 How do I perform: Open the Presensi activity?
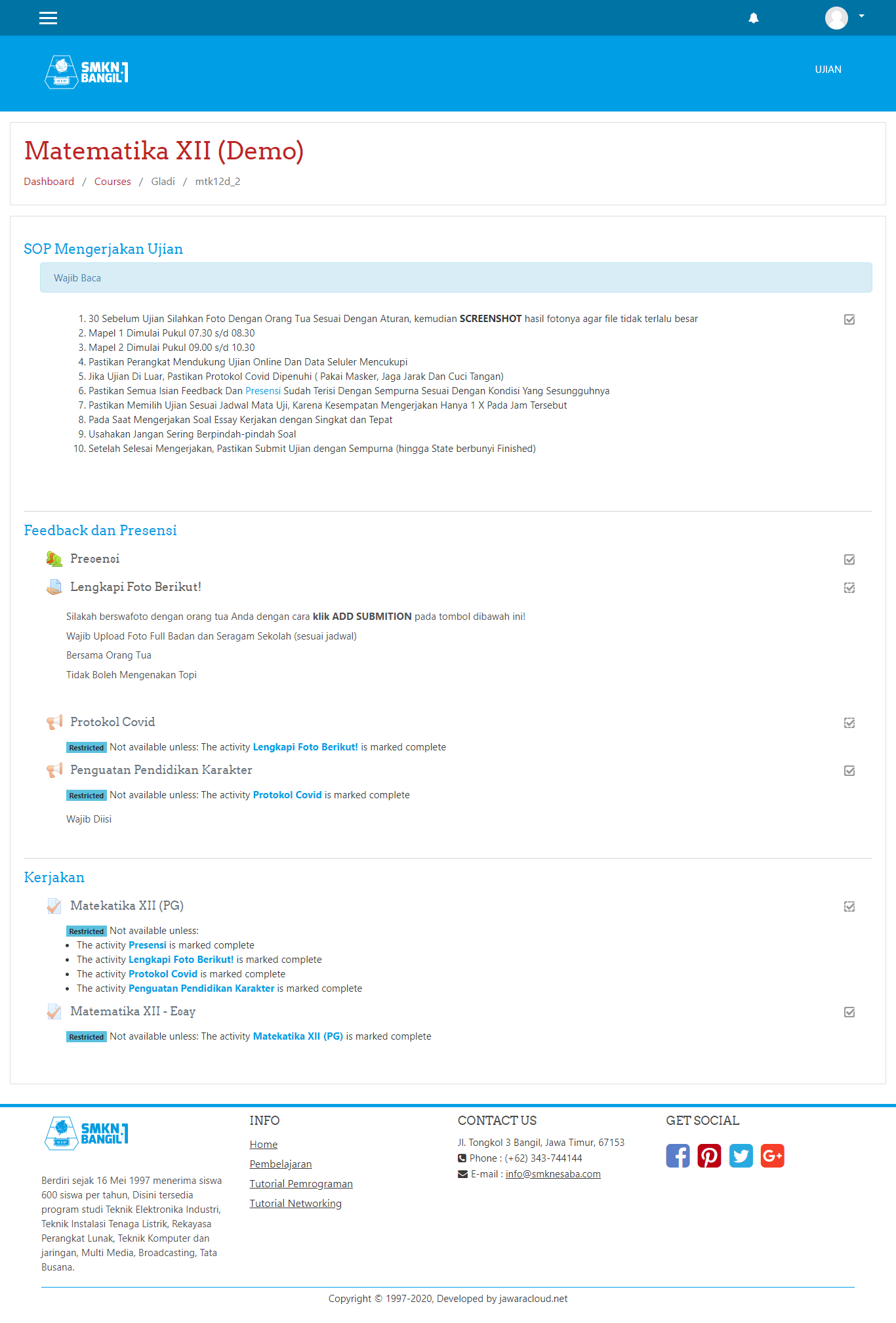[95, 559]
